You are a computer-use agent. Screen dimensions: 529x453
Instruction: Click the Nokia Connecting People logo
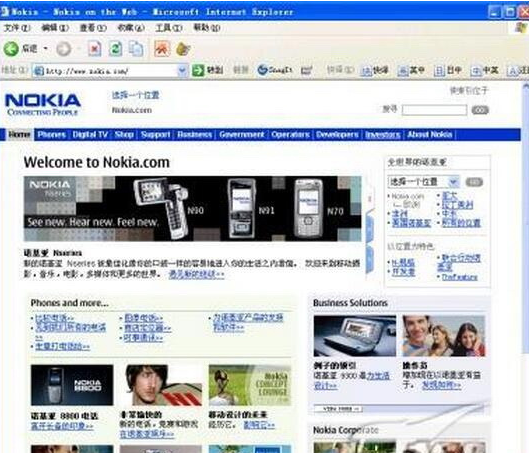[43, 105]
